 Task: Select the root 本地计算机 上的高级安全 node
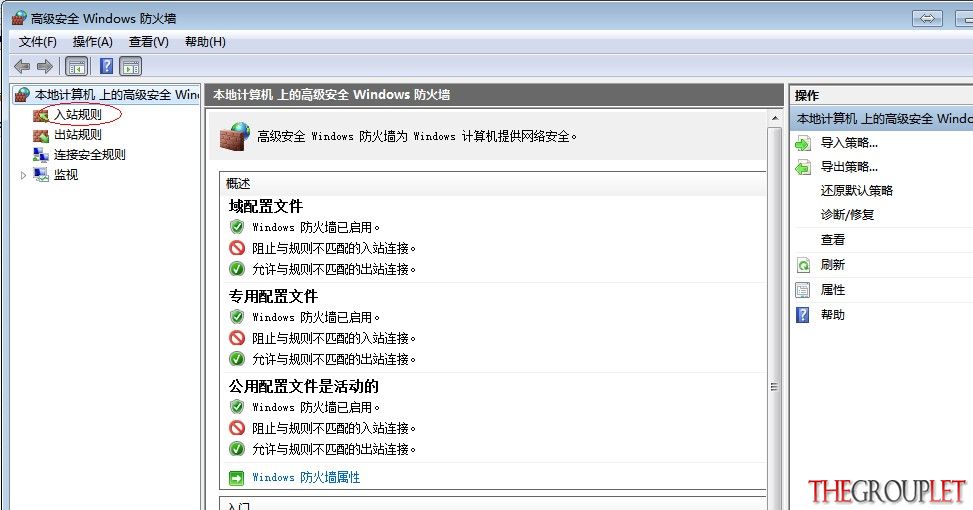click(x=117, y=95)
